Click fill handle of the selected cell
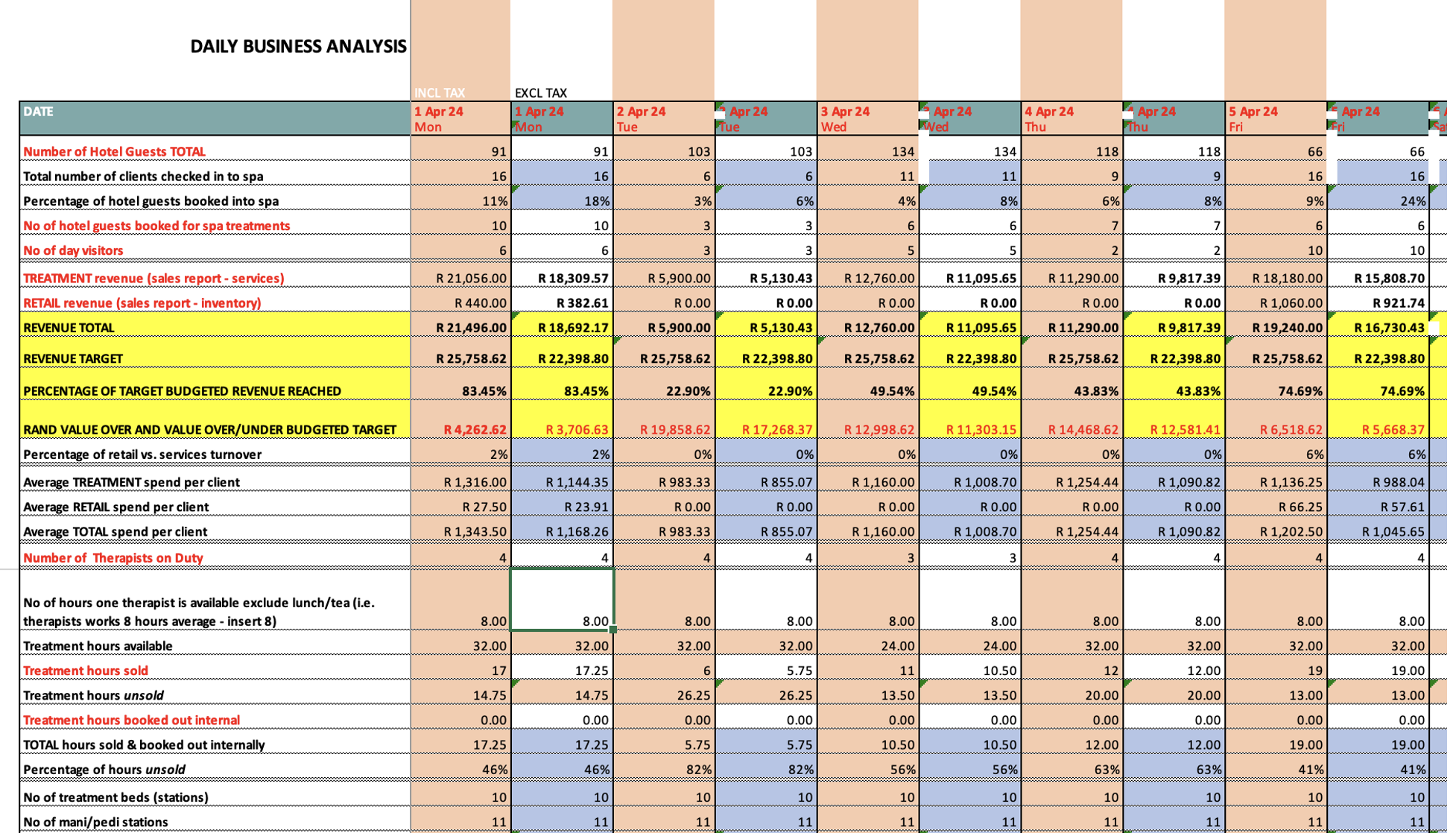 click(x=613, y=630)
